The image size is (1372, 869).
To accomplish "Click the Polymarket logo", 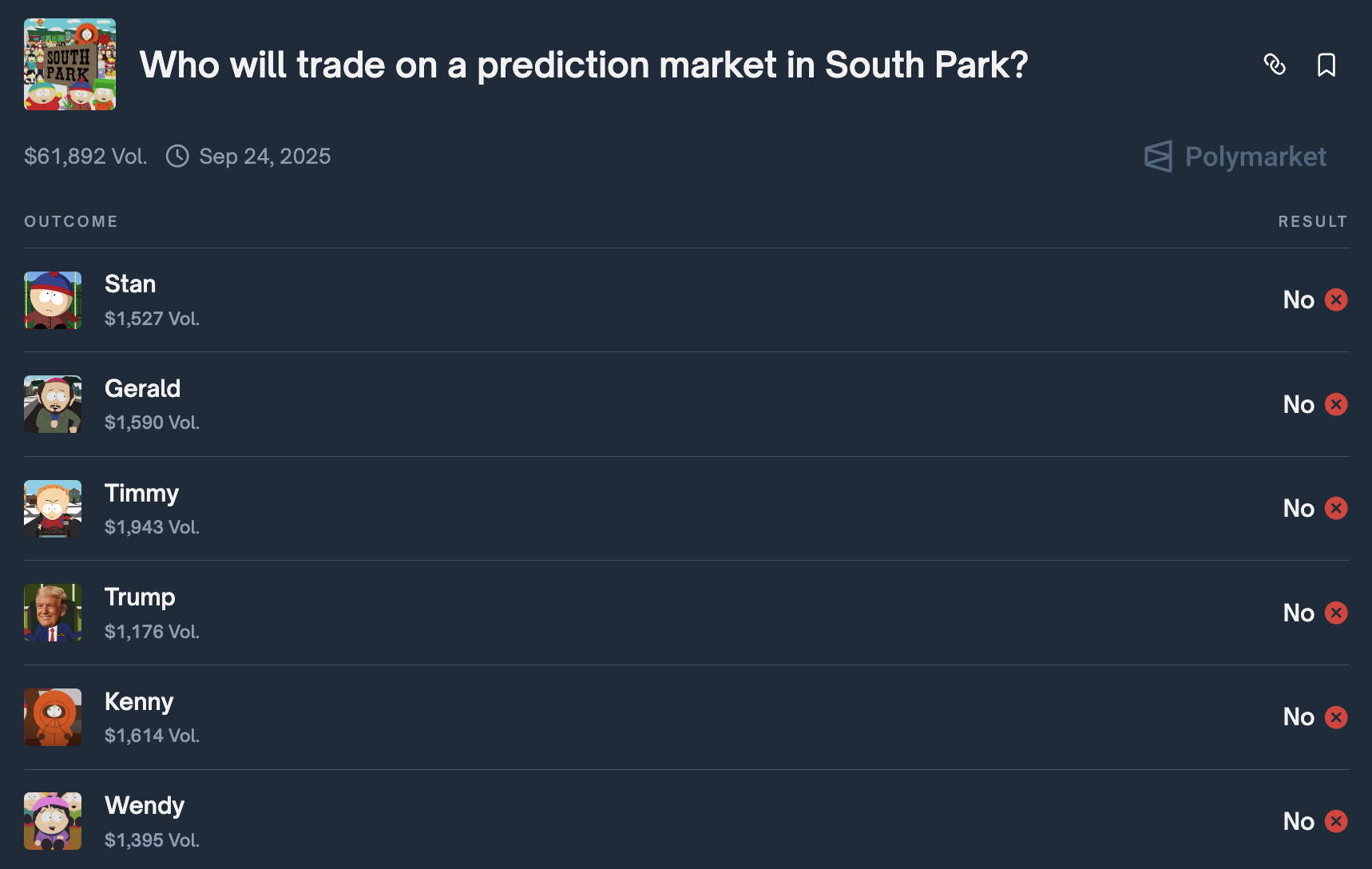I will [x=1235, y=157].
